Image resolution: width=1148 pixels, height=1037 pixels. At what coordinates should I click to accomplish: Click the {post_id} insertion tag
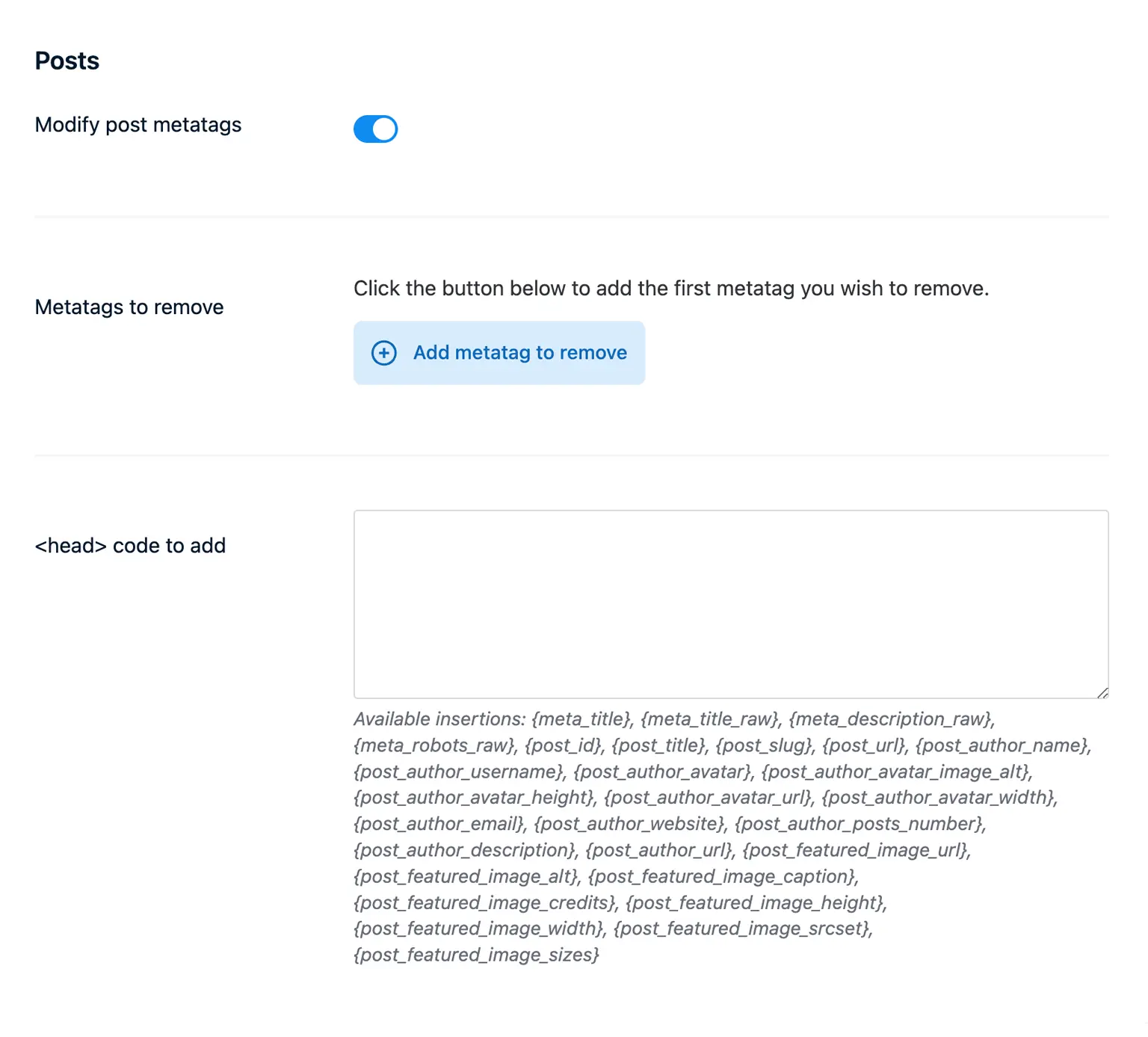pyautogui.click(x=564, y=745)
